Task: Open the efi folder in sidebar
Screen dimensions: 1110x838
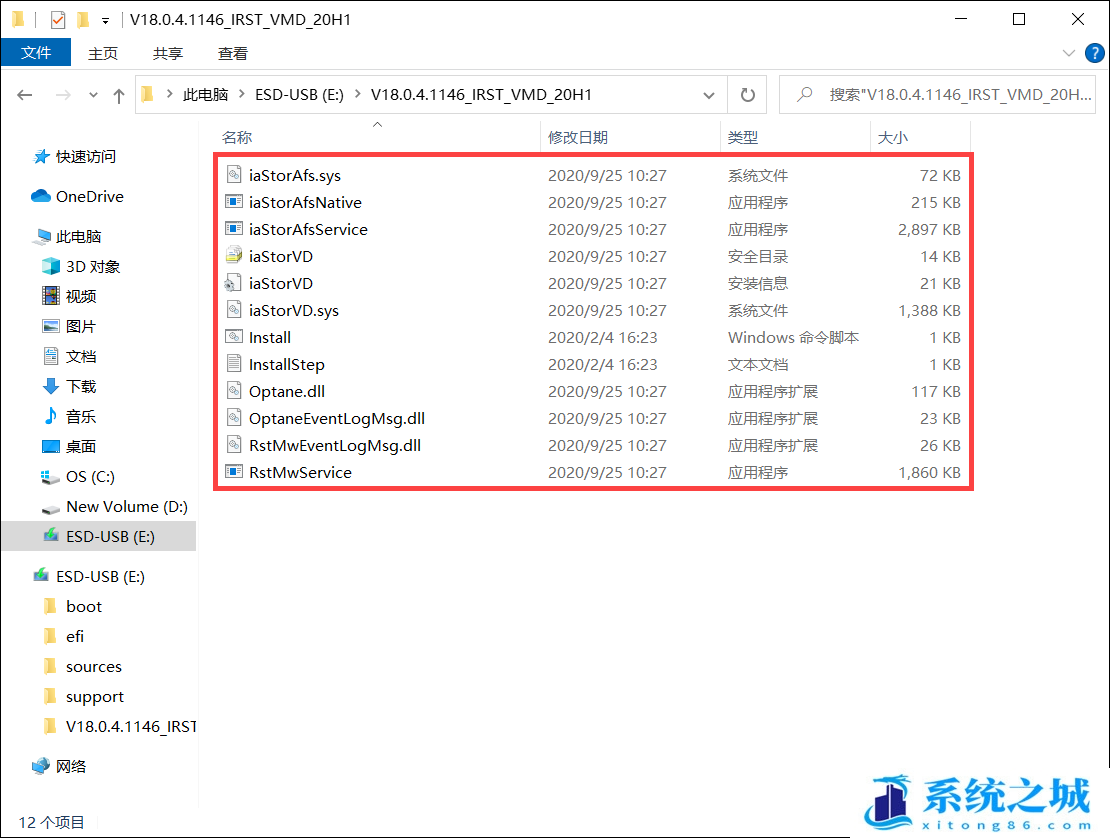Action: (x=64, y=636)
